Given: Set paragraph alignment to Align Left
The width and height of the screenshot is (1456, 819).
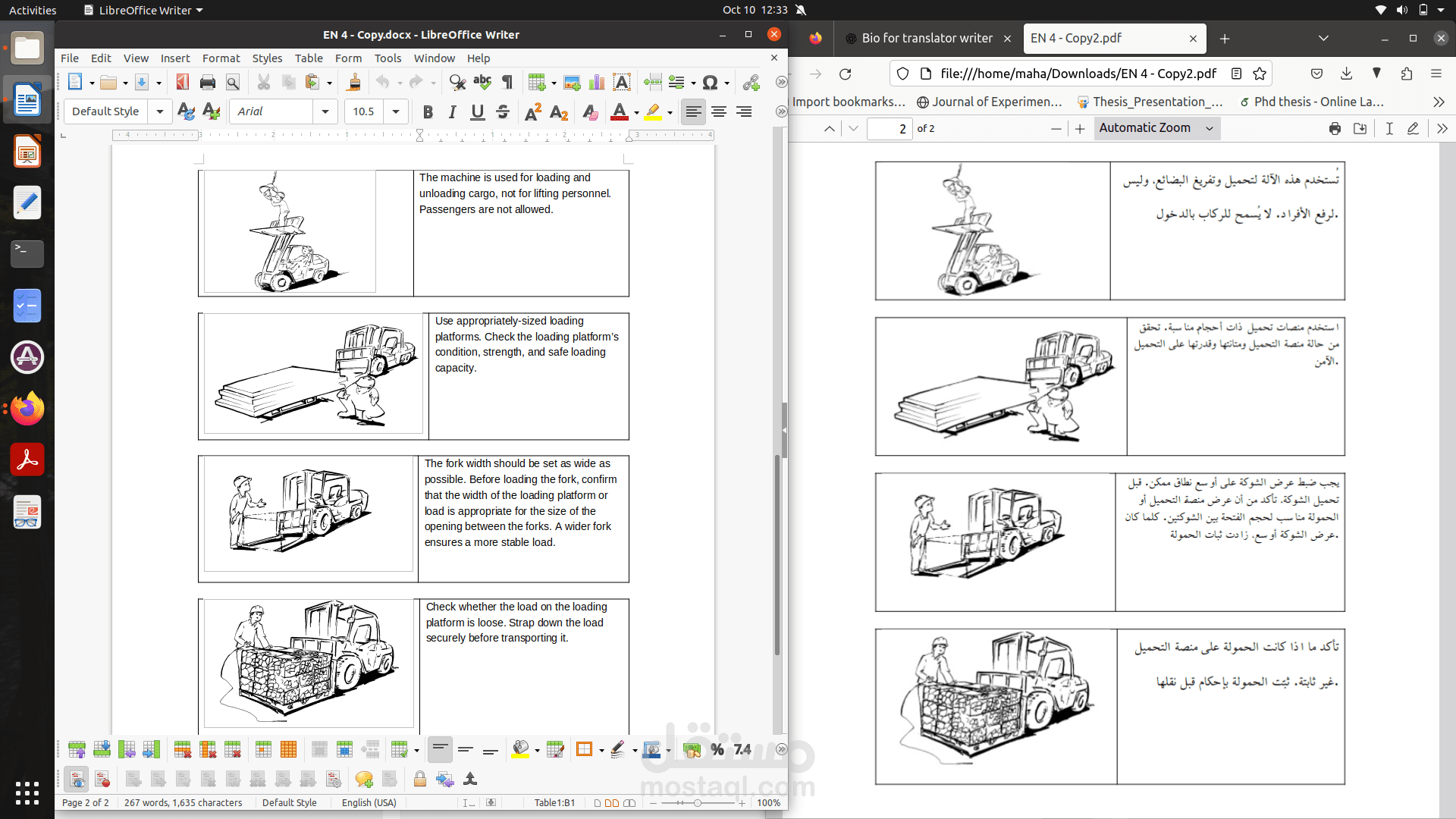Looking at the screenshot, I should pos(693,112).
